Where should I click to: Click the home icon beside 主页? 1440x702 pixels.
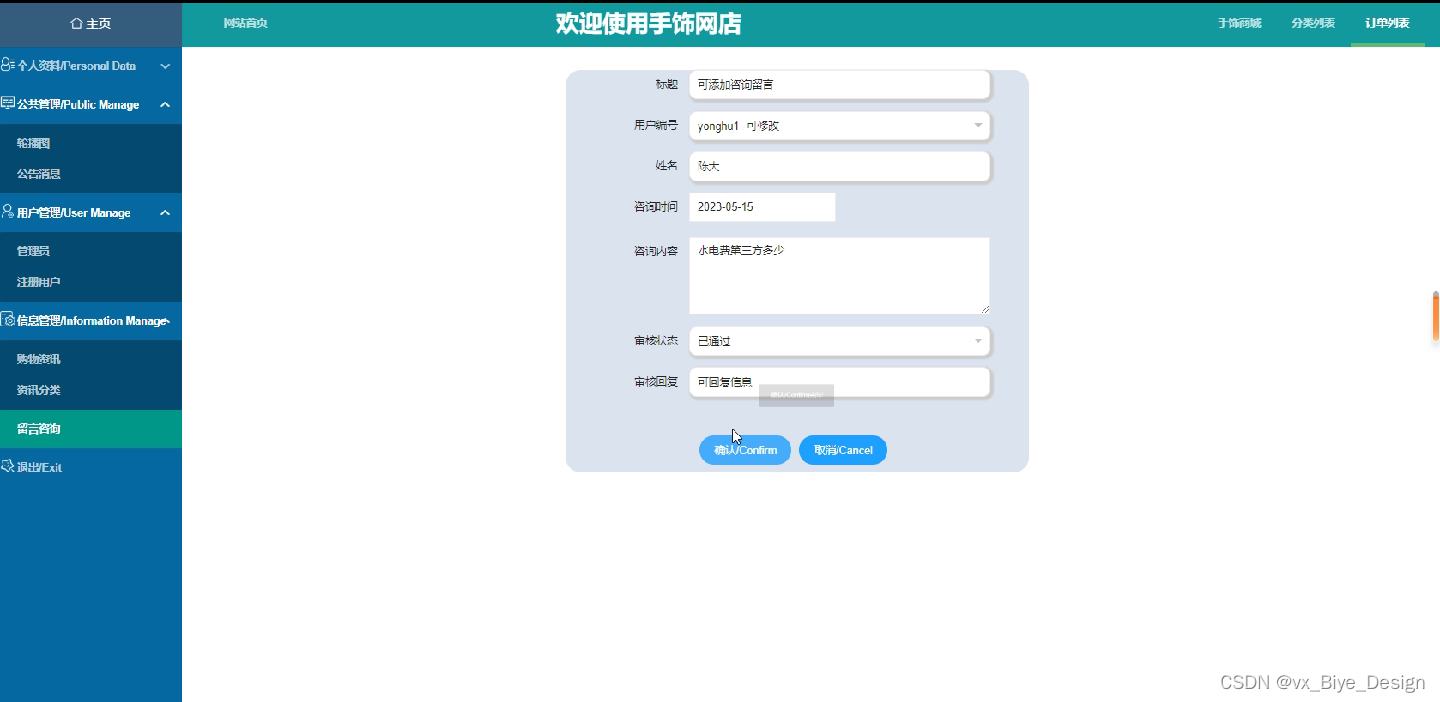[76, 24]
